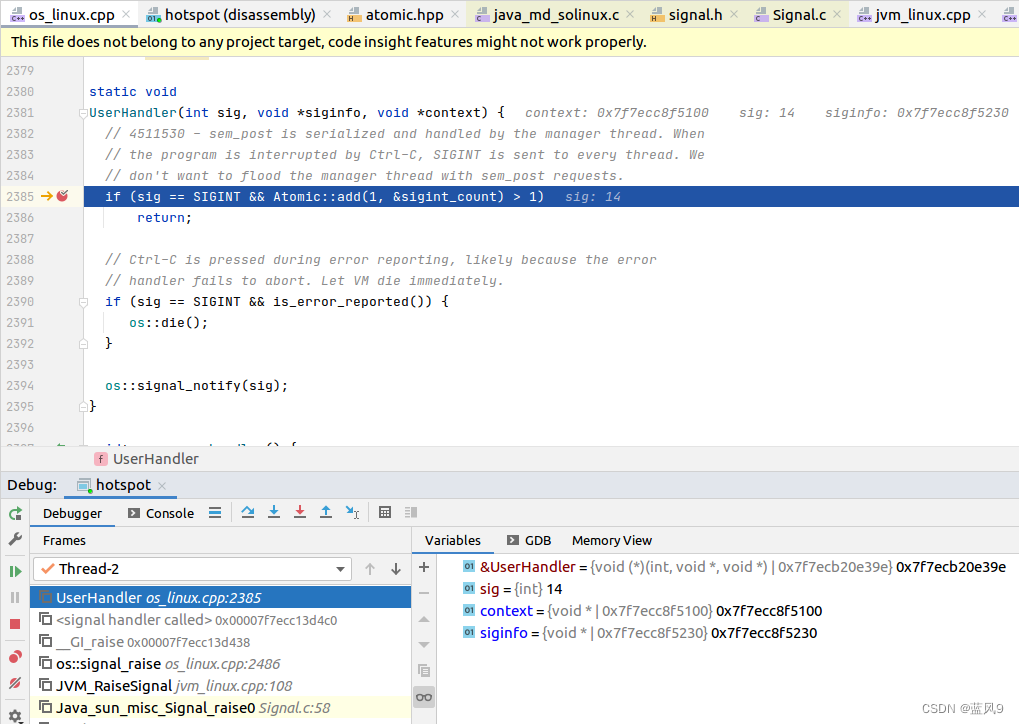Stop the debug session

click(15, 624)
